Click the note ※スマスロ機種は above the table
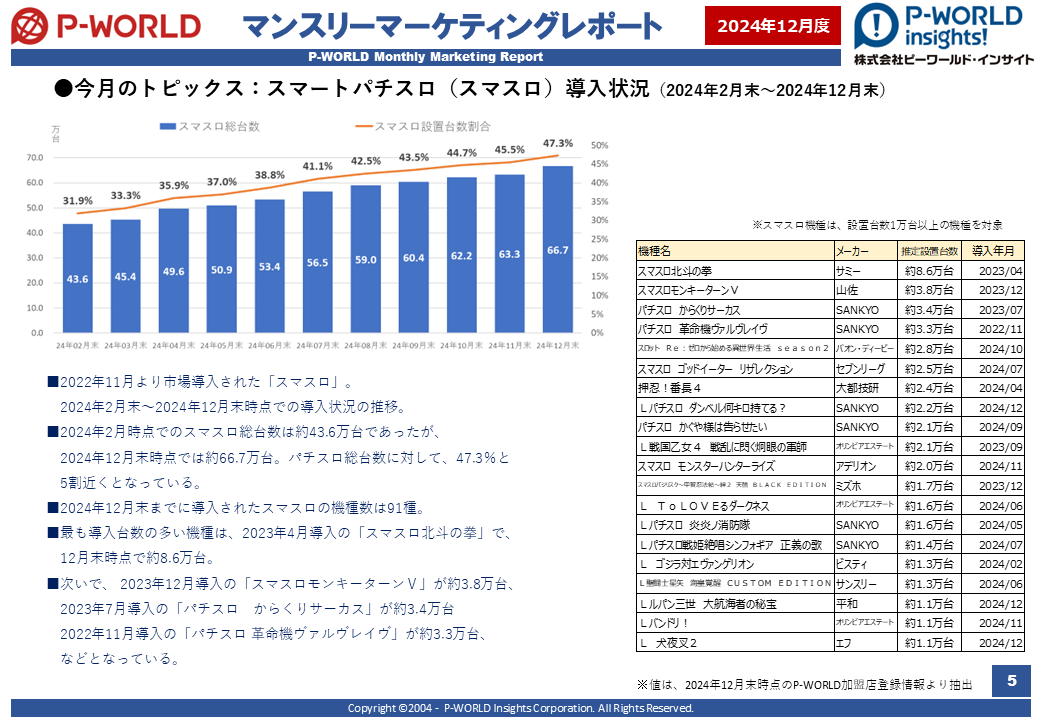 pos(878,225)
